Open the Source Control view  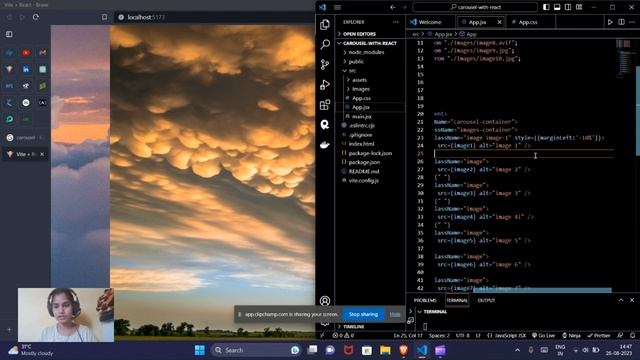[x=325, y=64]
